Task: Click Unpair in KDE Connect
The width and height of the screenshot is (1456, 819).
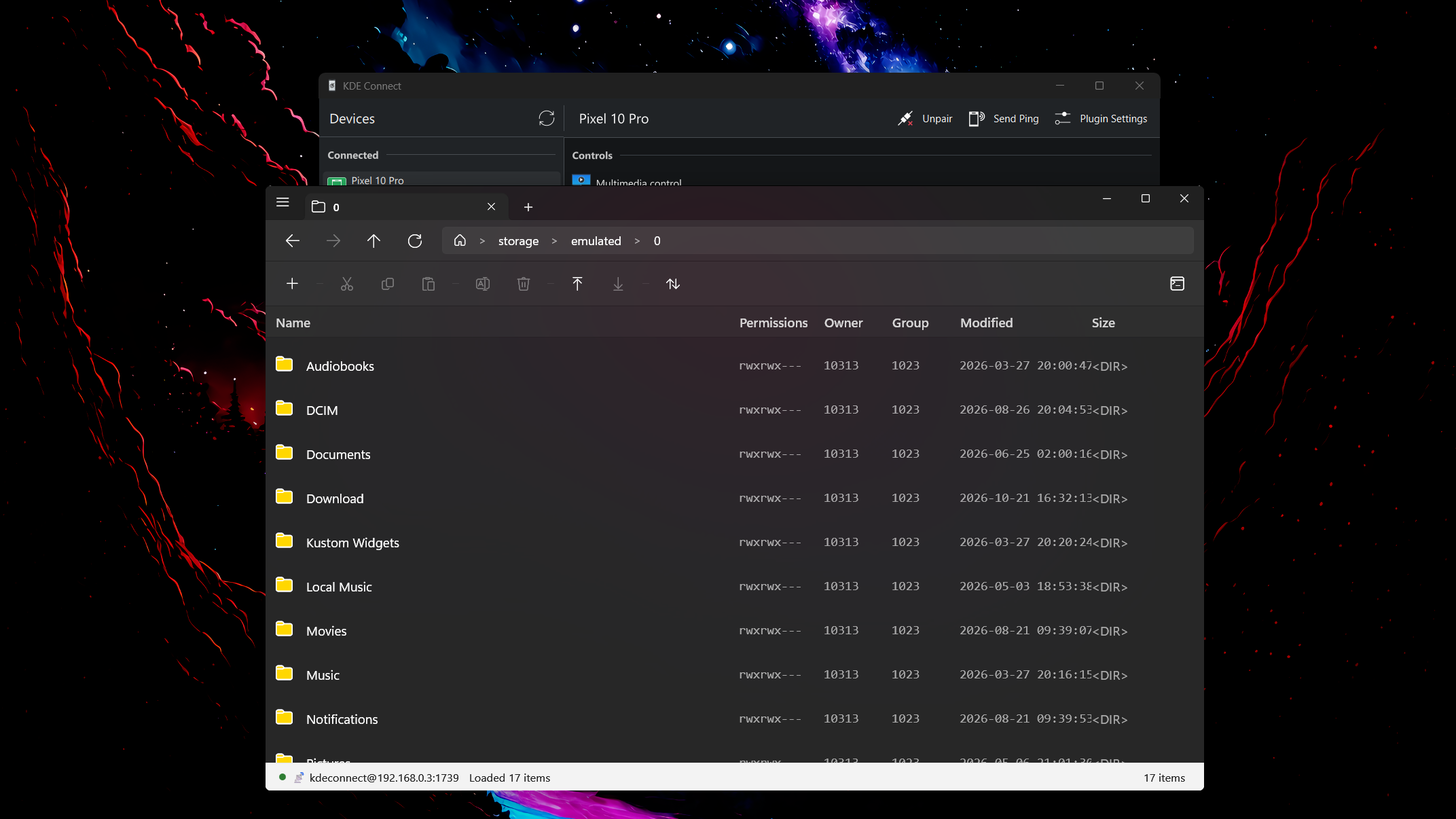Action: tap(924, 119)
